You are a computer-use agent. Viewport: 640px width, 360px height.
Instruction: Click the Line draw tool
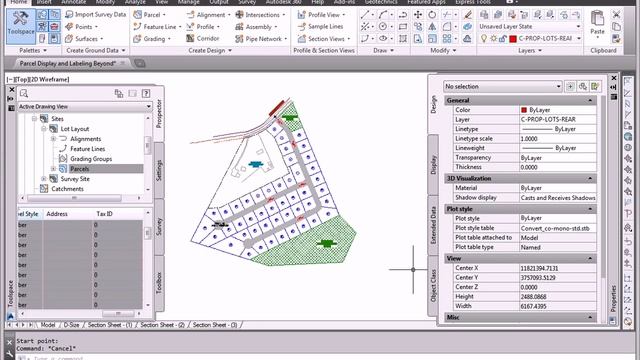pyautogui.click(x=364, y=15)
